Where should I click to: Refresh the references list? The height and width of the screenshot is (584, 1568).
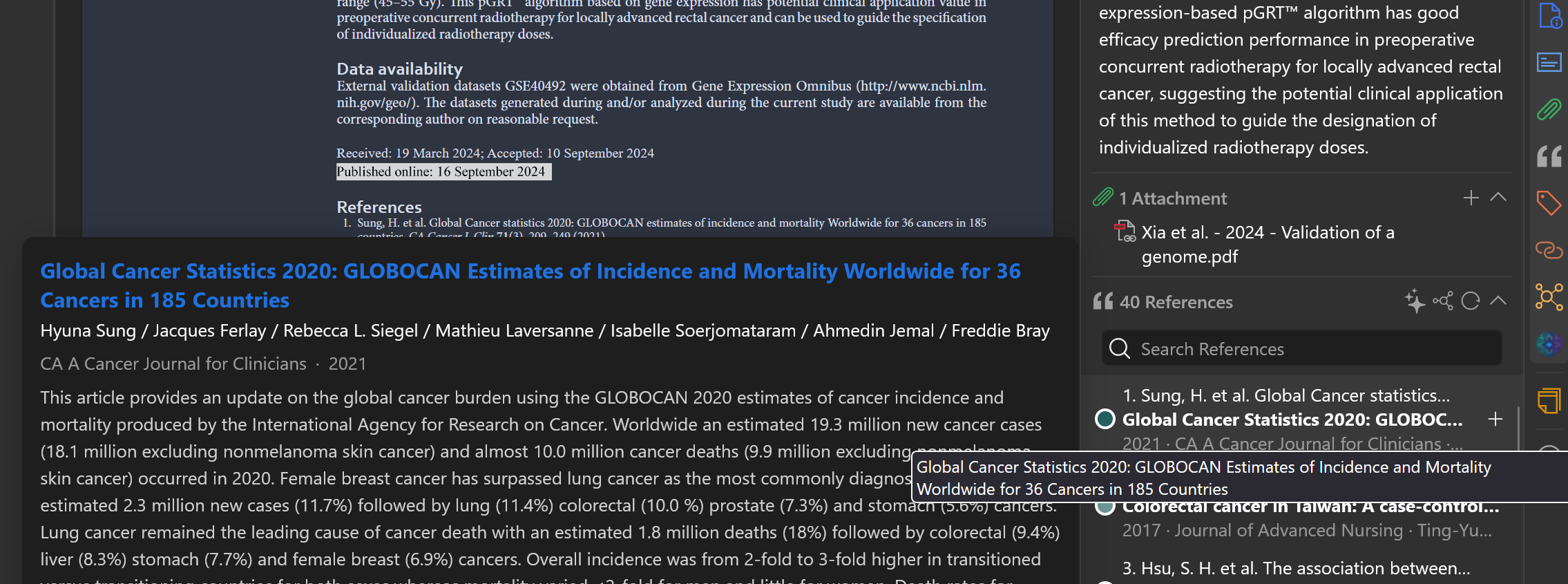coord(1471,301)
